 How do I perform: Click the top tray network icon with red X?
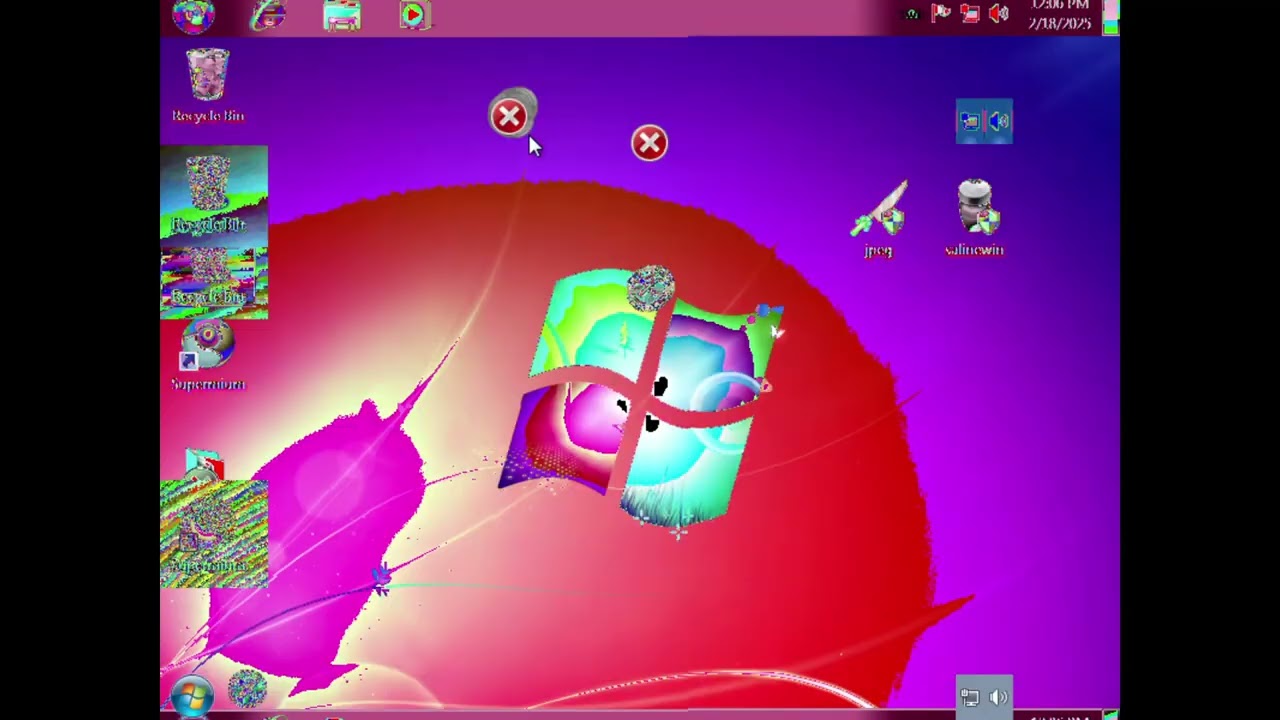[x=970, y=13]
